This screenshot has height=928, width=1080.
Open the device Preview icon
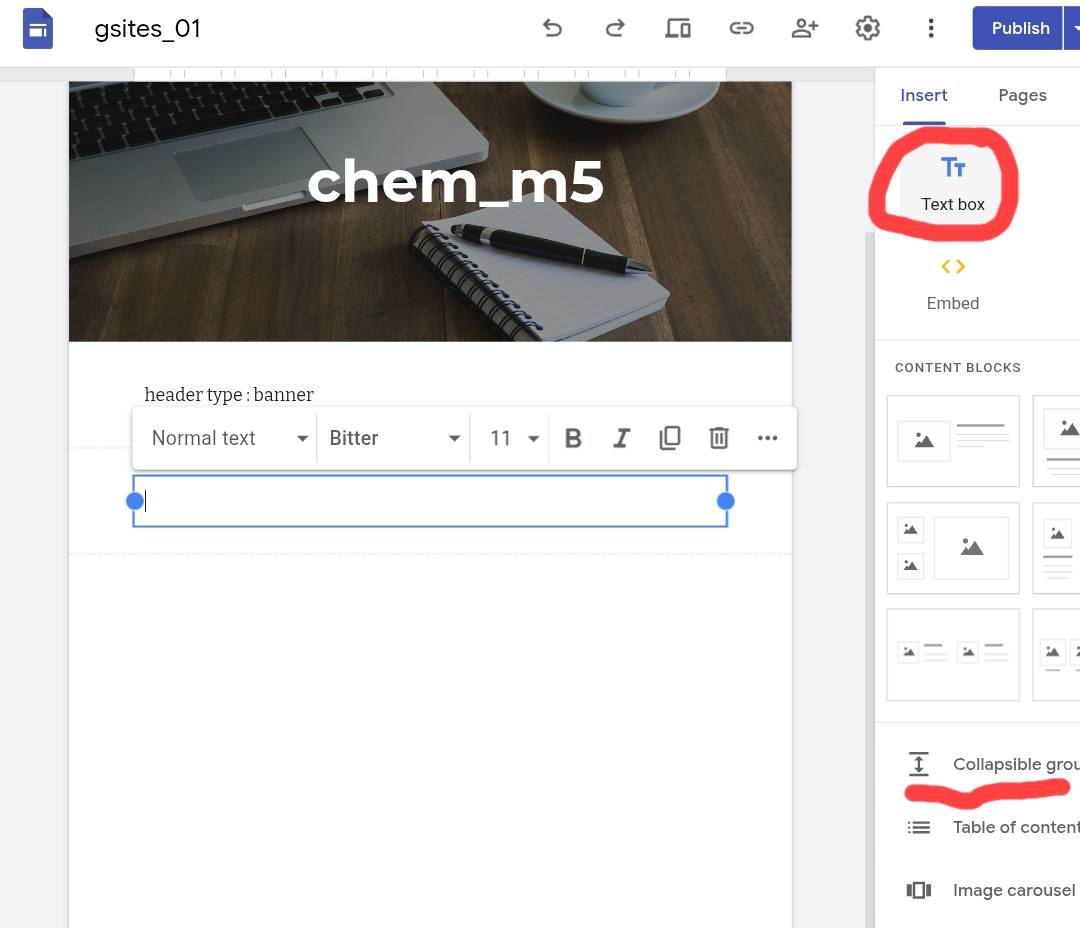678,28
